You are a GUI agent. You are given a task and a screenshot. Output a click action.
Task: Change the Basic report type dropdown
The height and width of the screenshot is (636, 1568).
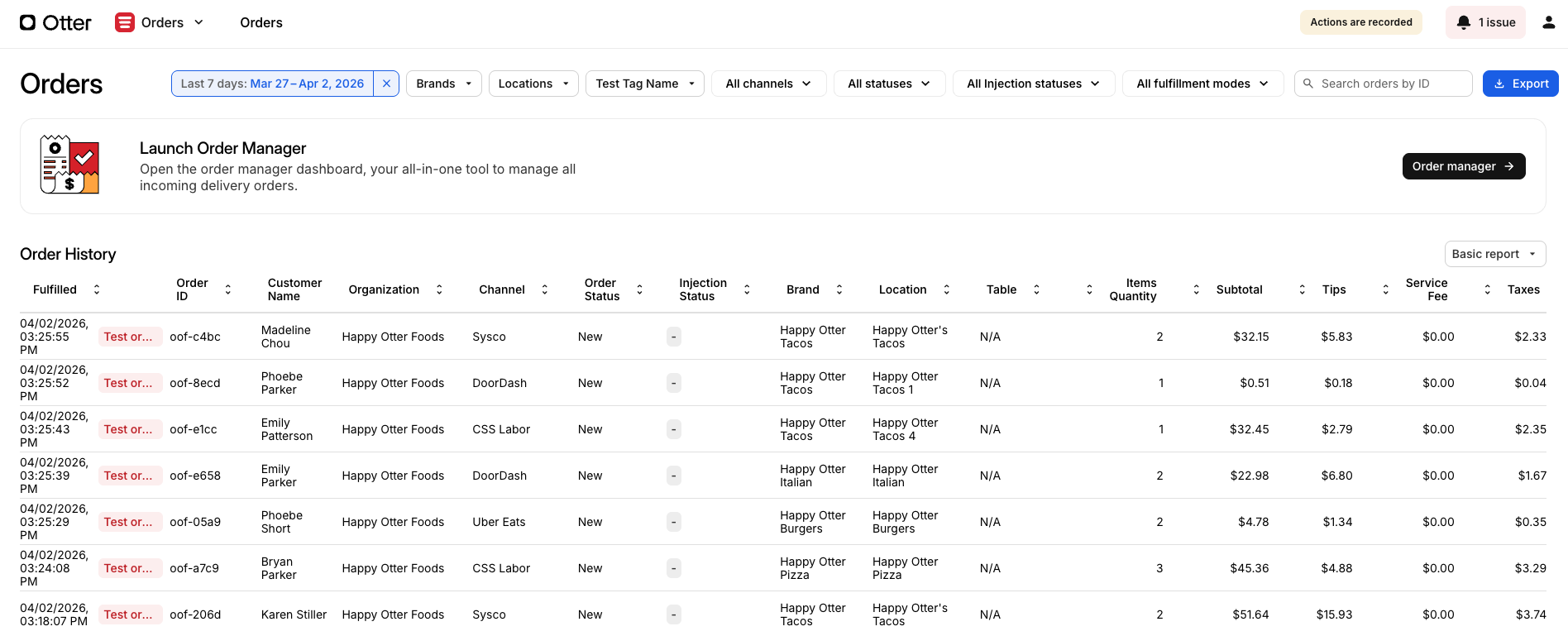(1494, 254)
